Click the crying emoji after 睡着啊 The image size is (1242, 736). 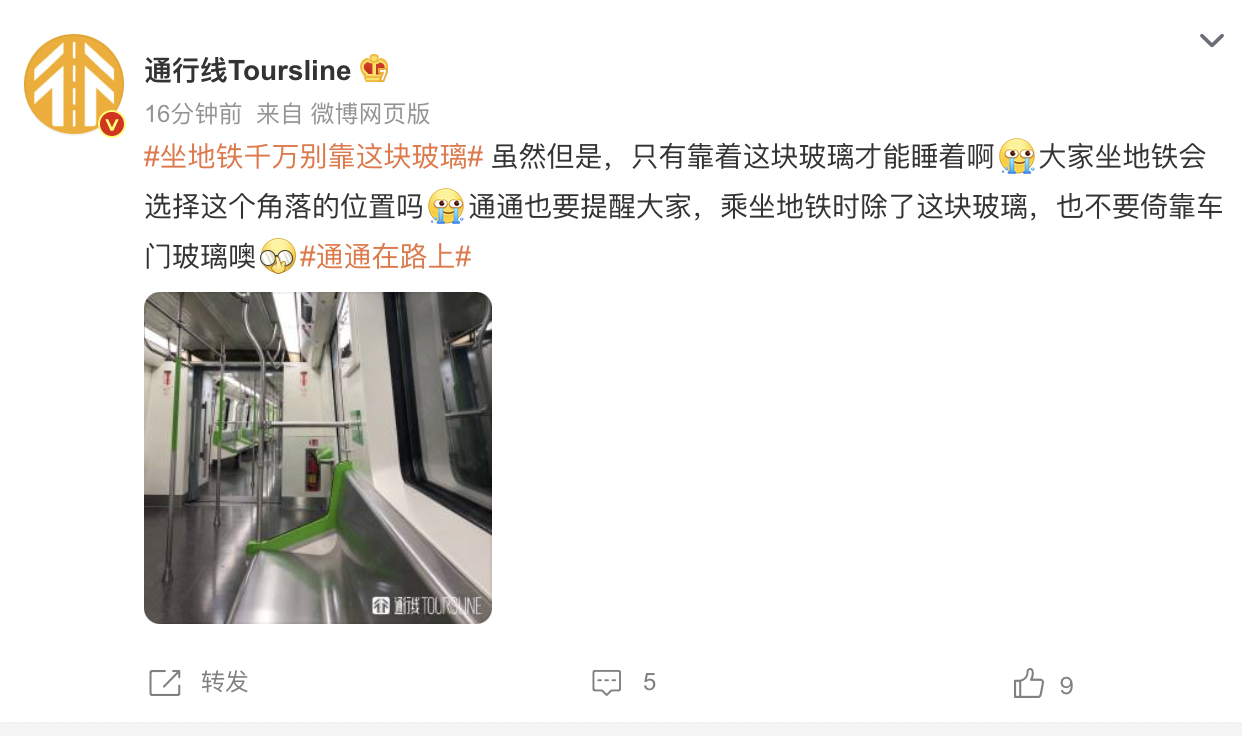click(1017, 157)
